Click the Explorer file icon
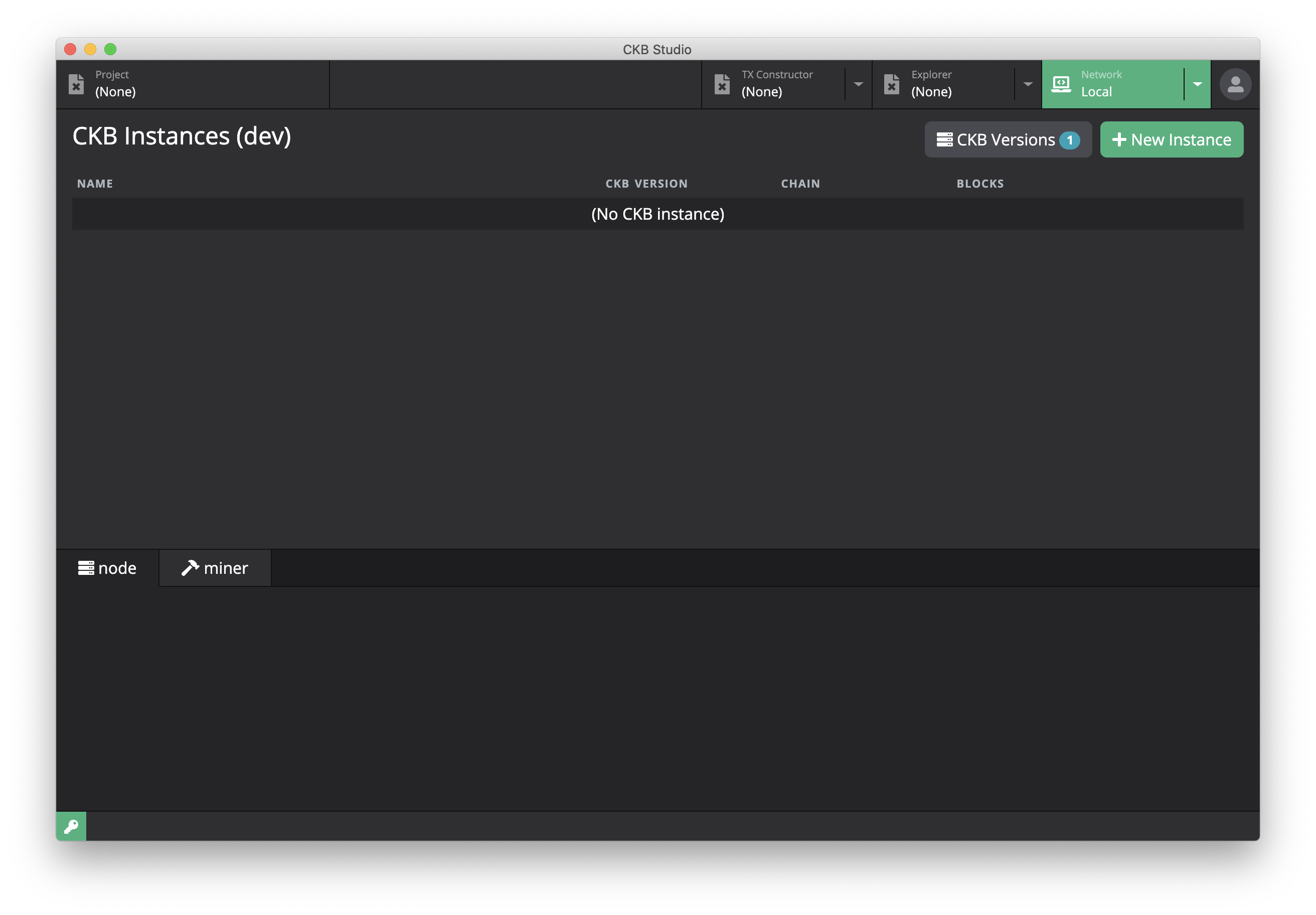The image size is (1316, 915). [x=891, y=84]
